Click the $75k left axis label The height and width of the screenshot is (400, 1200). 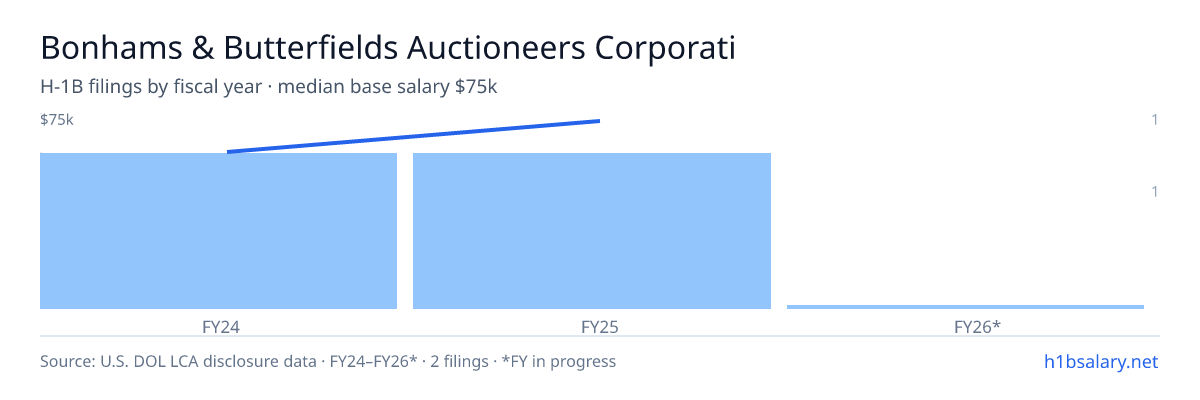tap(57, 120)
